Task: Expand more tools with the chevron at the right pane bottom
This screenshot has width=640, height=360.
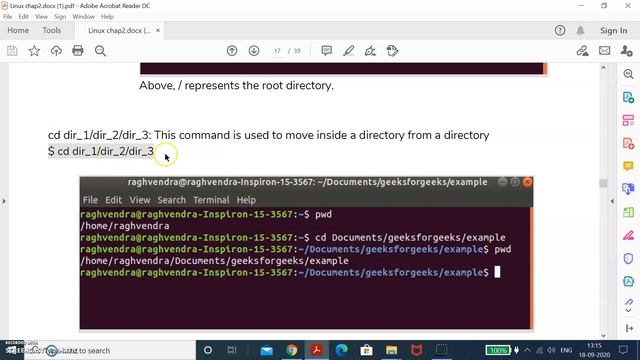Action: point(629,311)
